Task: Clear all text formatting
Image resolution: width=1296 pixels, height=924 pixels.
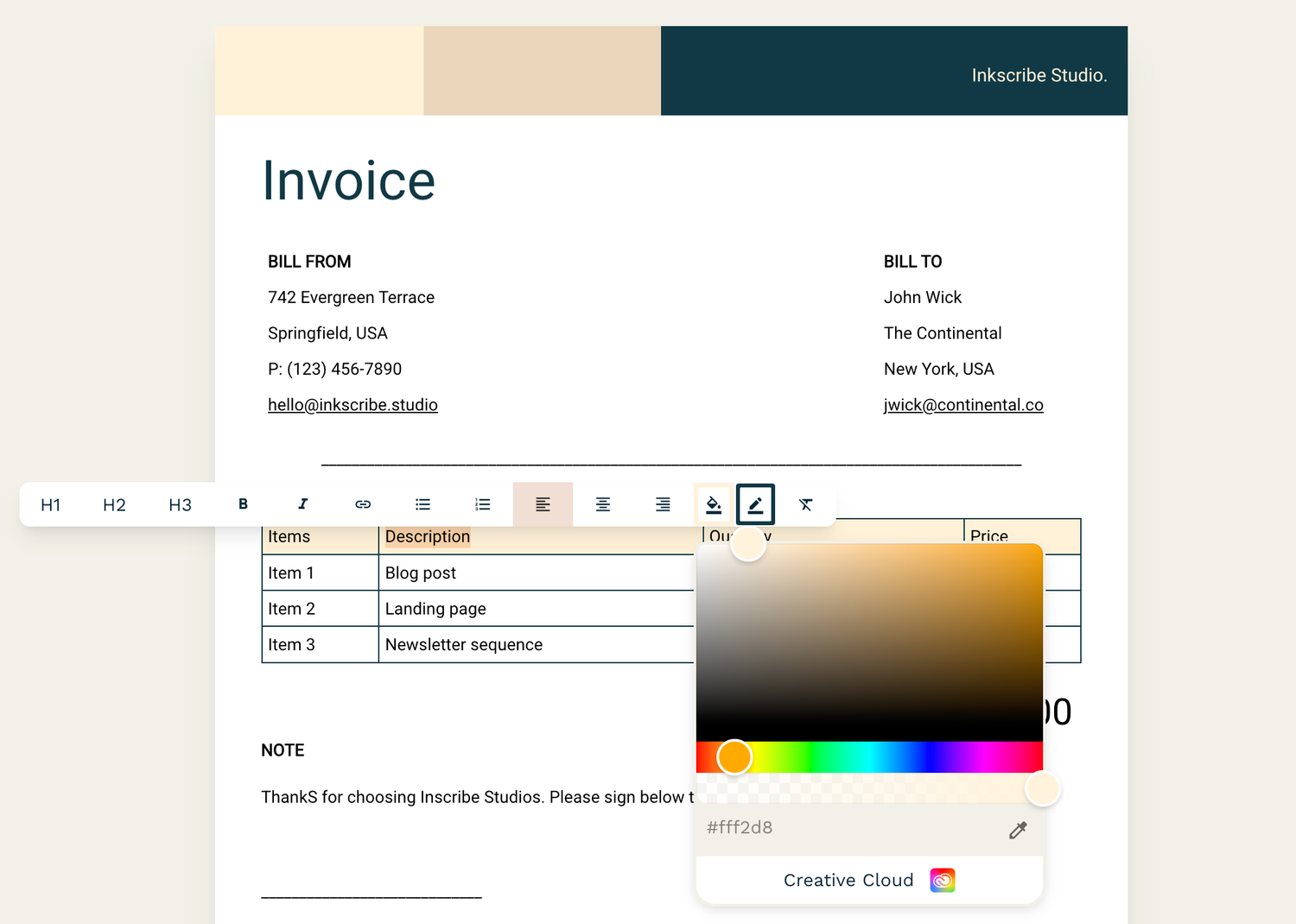Action: pos(805,504)
